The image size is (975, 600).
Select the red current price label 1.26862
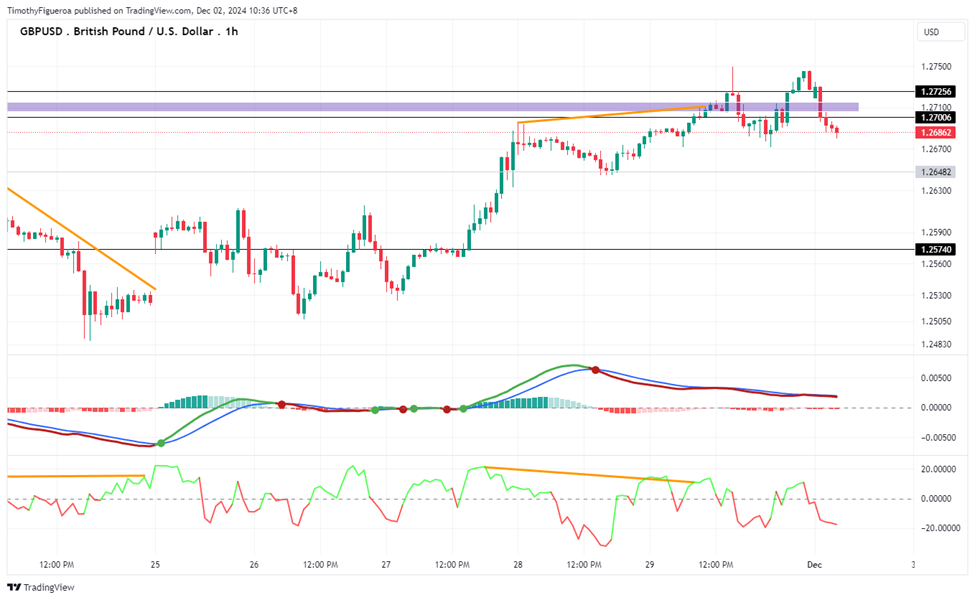(x=936, y=132)
